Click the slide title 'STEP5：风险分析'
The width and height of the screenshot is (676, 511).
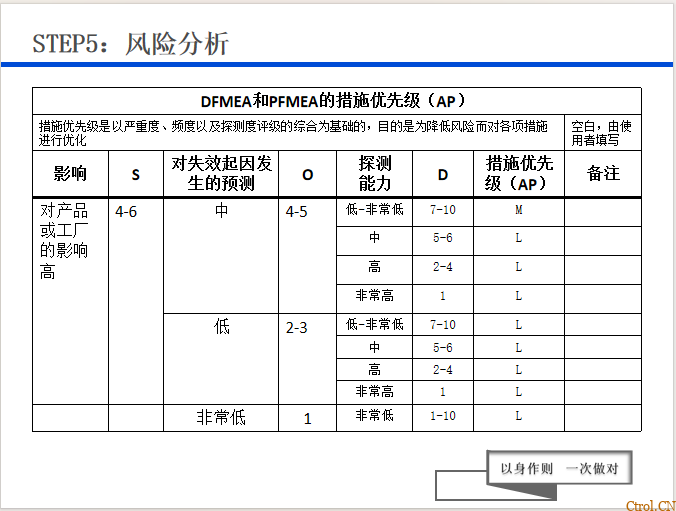tap(131, 44)
